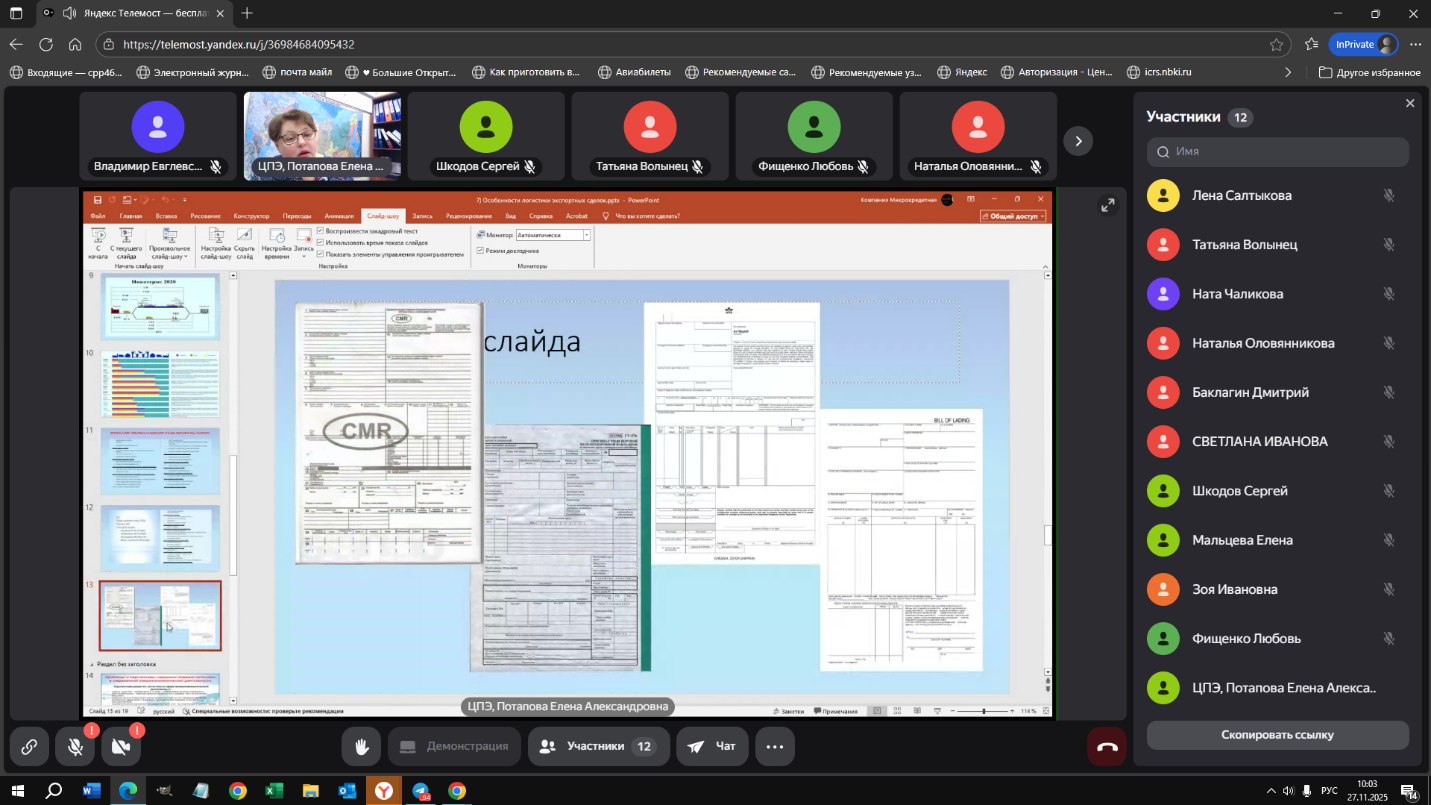Viewport: 1431px width, 805px height.
Task: Expand the bookmarks bar overflow chevron
Action: tap(1287, 72)
